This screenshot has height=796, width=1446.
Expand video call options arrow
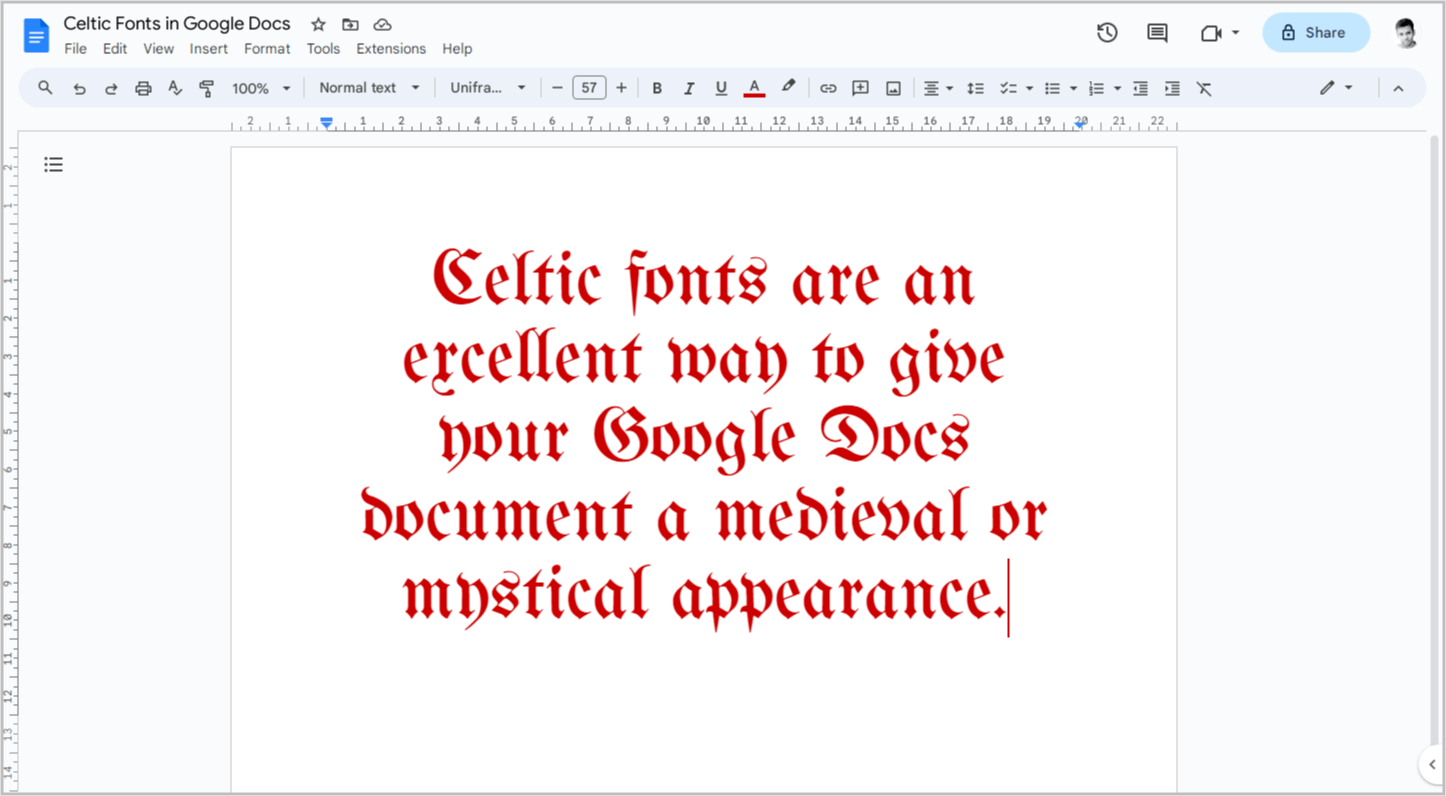tap(1235, 33)
